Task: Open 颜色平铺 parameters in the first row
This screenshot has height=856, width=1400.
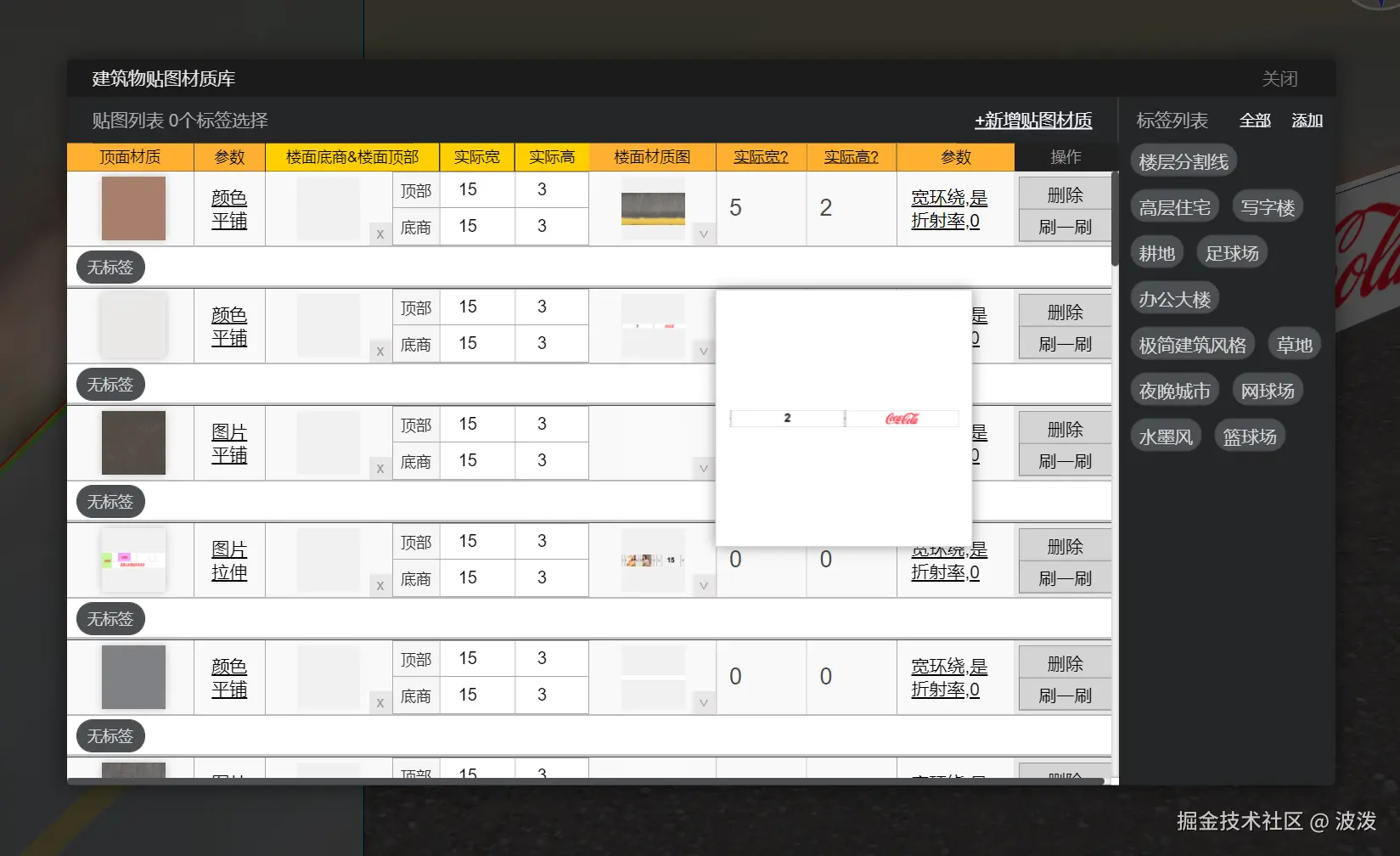Action: pyautogui.click(x=229, y=209)
